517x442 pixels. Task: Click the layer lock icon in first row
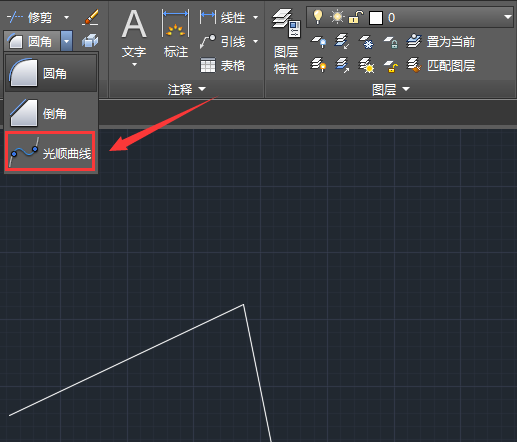tap(391, 42)
